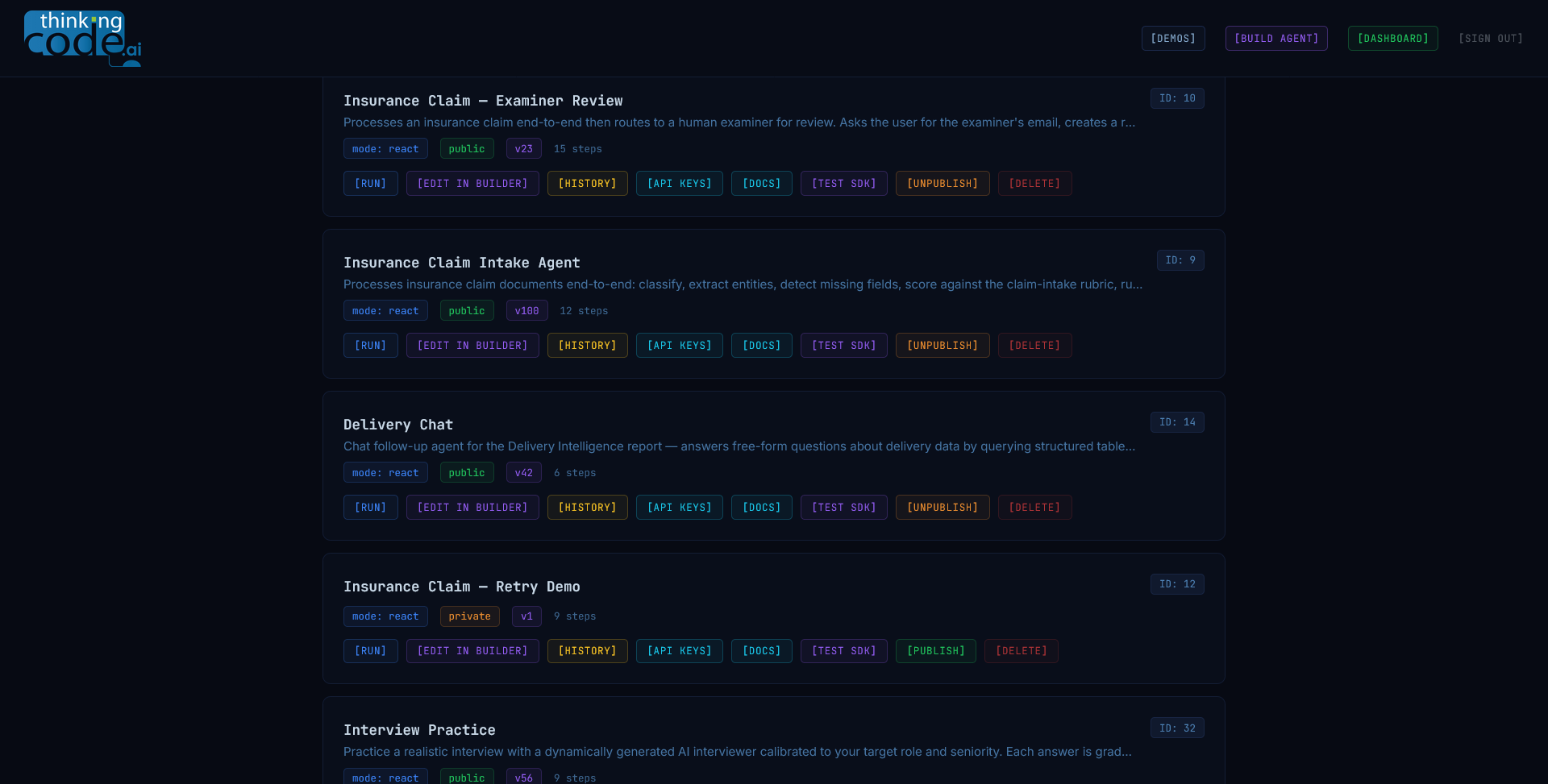Click the 'Delivery Chat' title
This screenshot has height=784, width=1548.
point(398,425)
